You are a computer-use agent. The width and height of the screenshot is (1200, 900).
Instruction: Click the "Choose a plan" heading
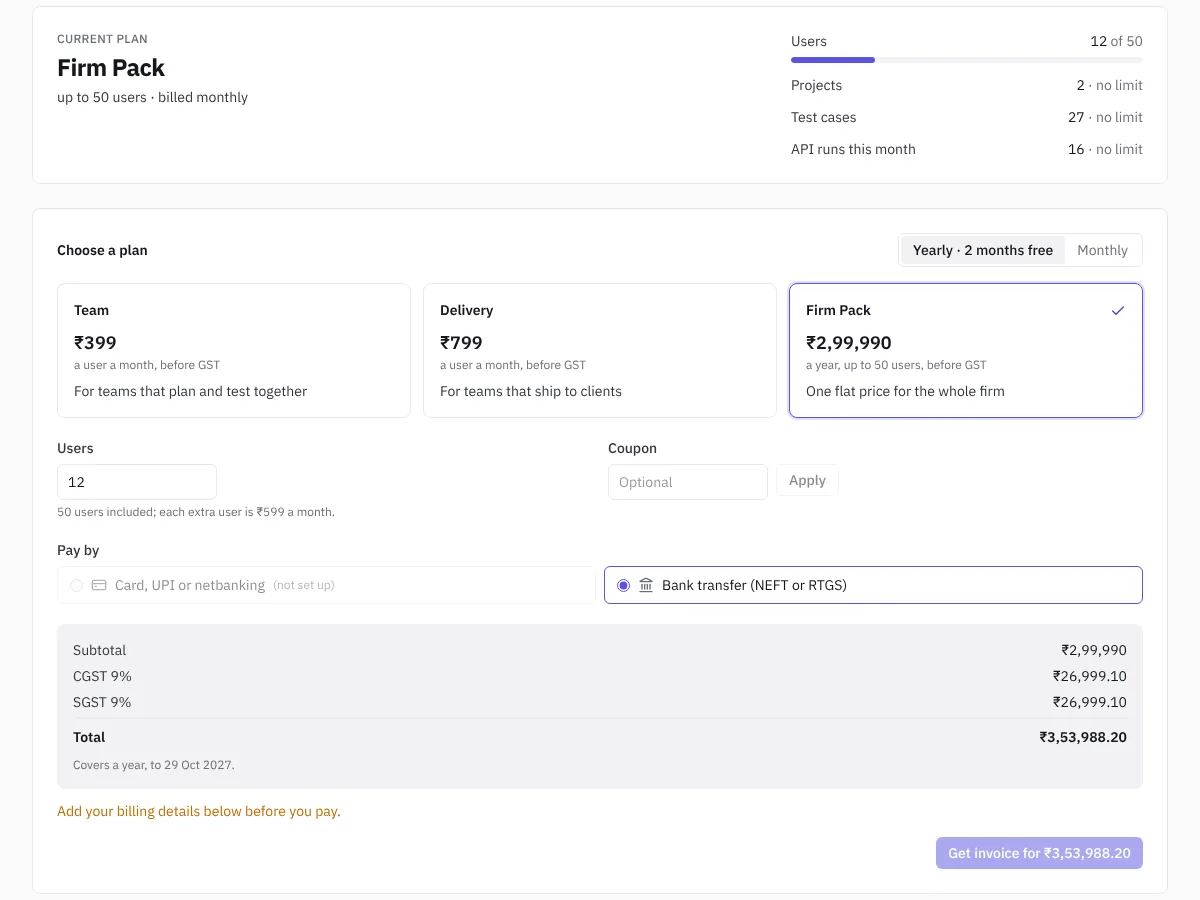(x=102, y=250)
